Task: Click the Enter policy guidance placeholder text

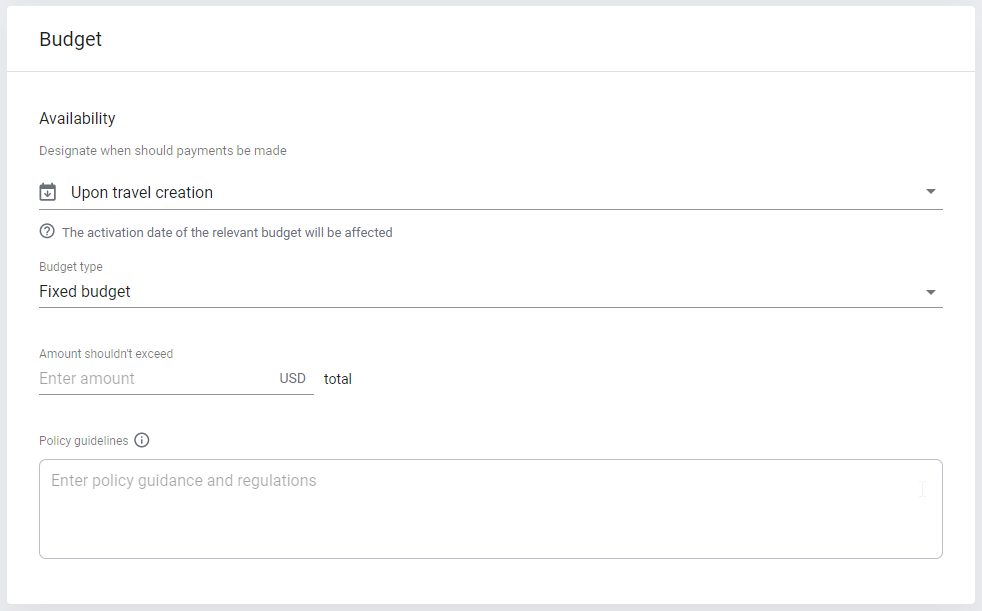Action: coord(183,481)
